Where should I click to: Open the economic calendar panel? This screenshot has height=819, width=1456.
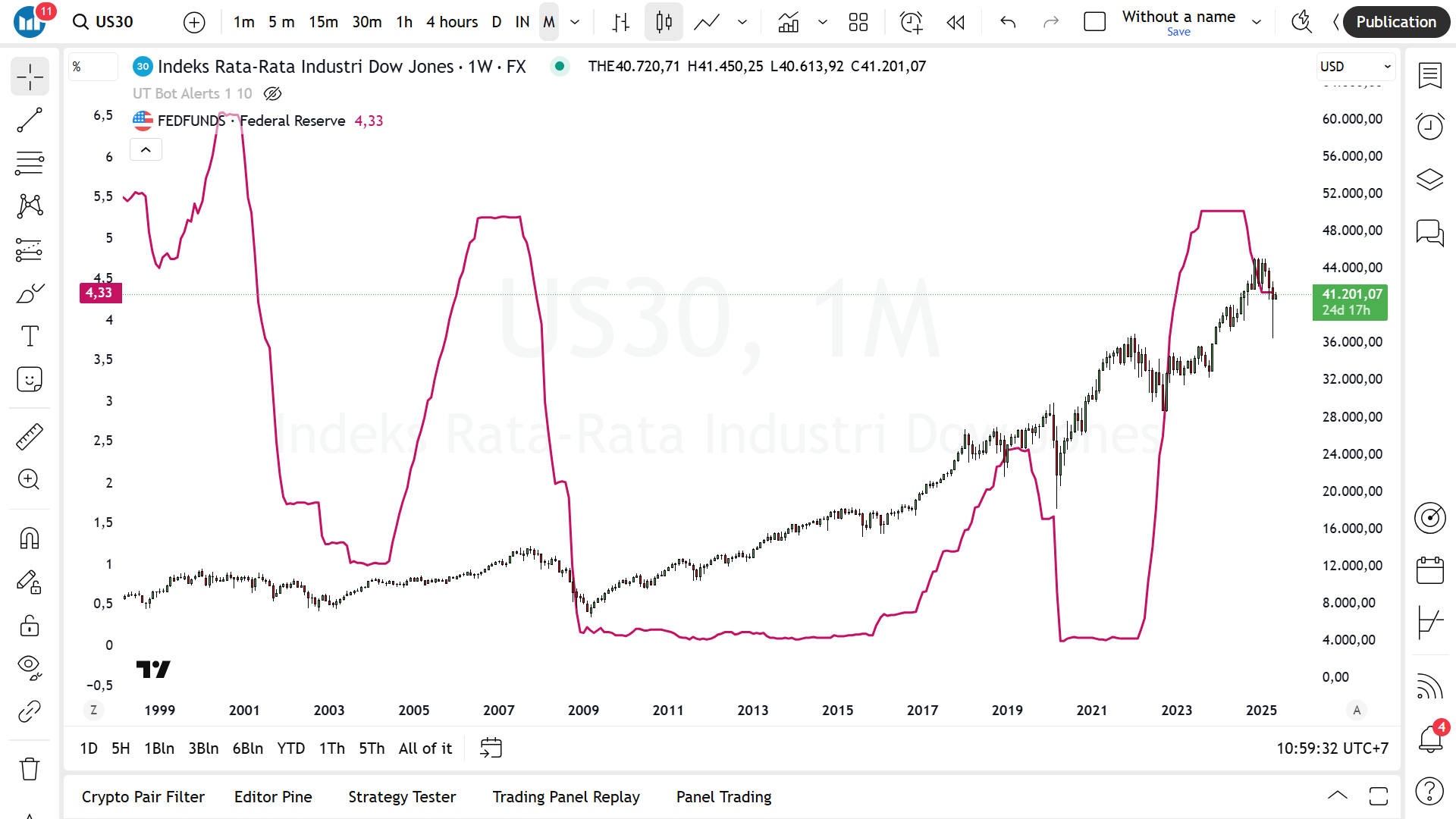[1429, 570]
